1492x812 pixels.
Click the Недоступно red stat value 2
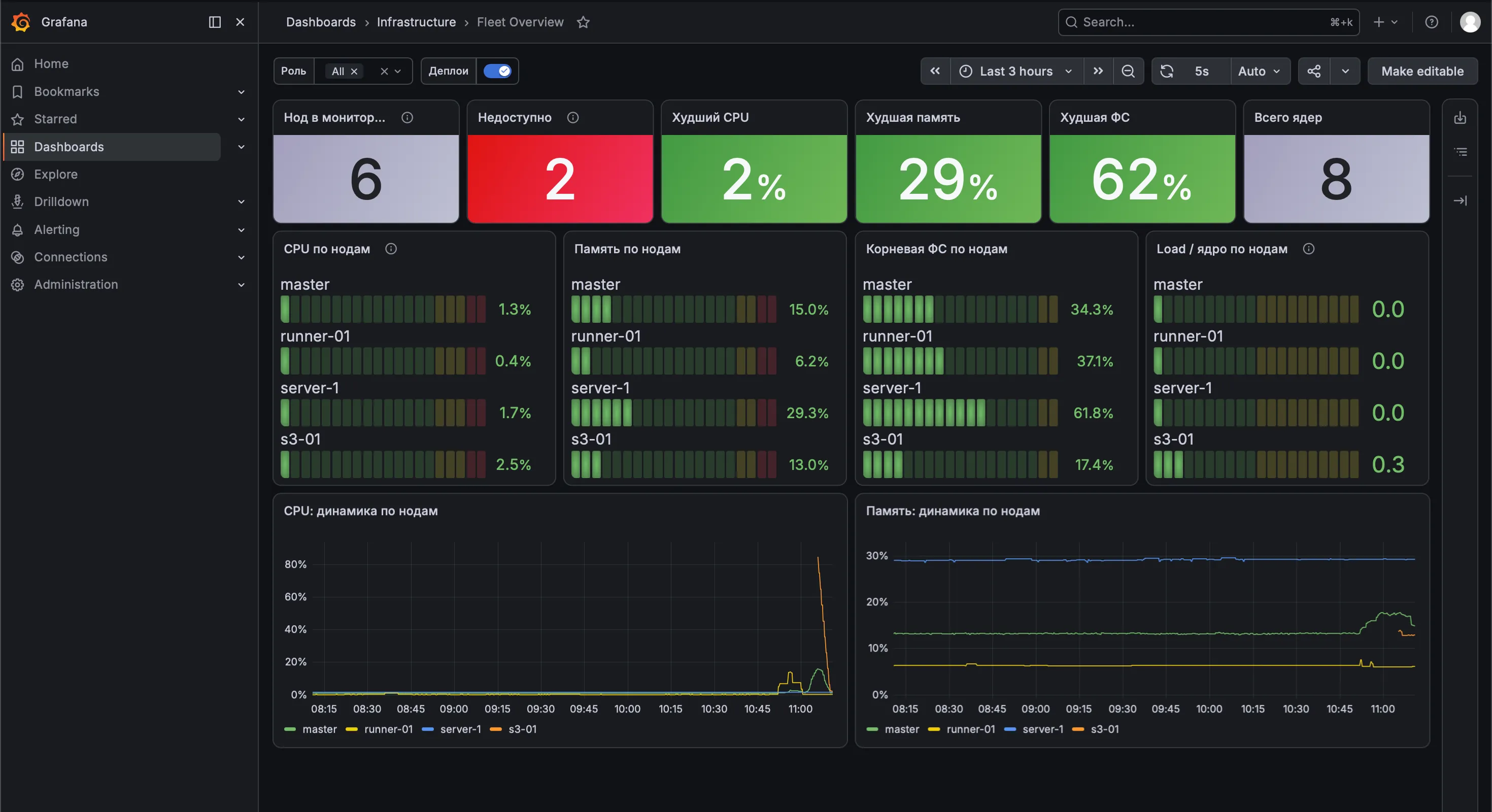coord(560,180)
